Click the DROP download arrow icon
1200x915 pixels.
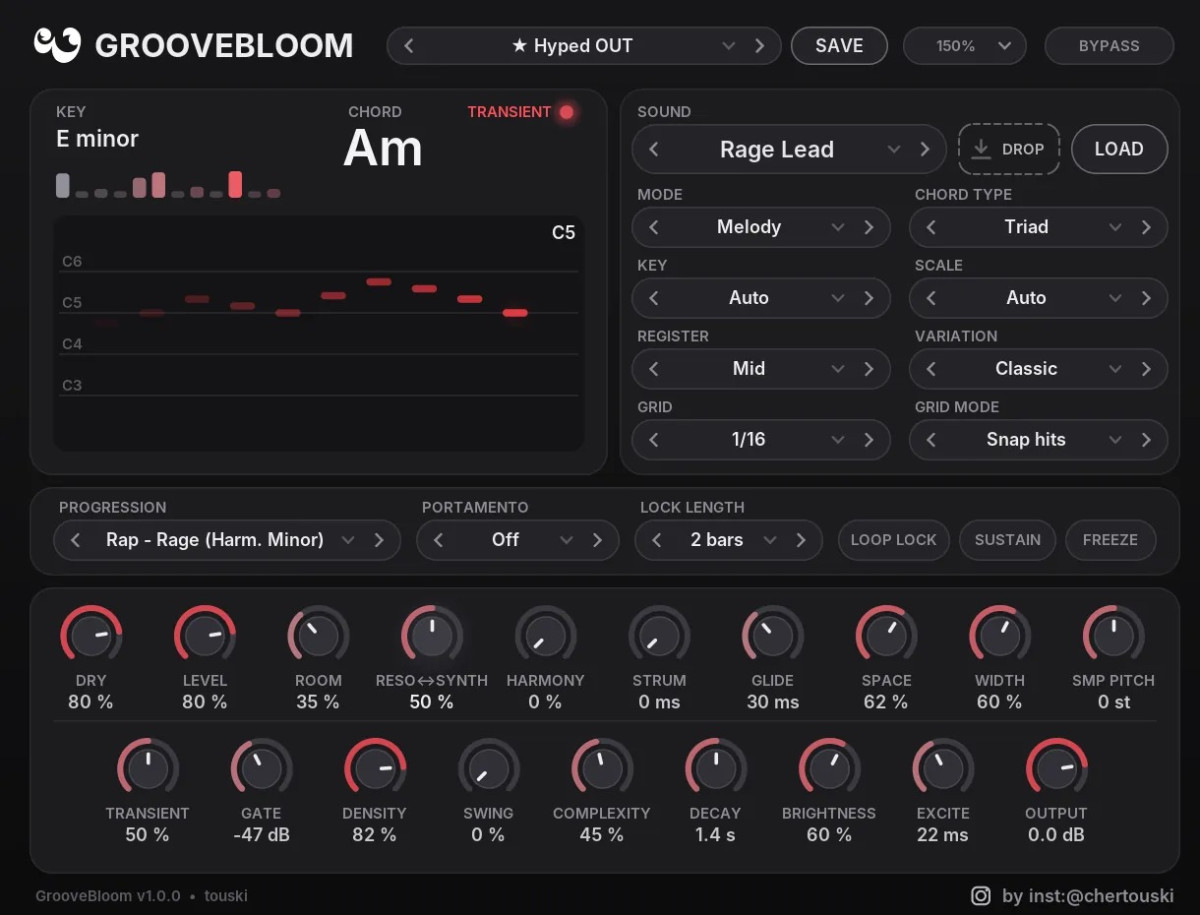pos(982,149)
